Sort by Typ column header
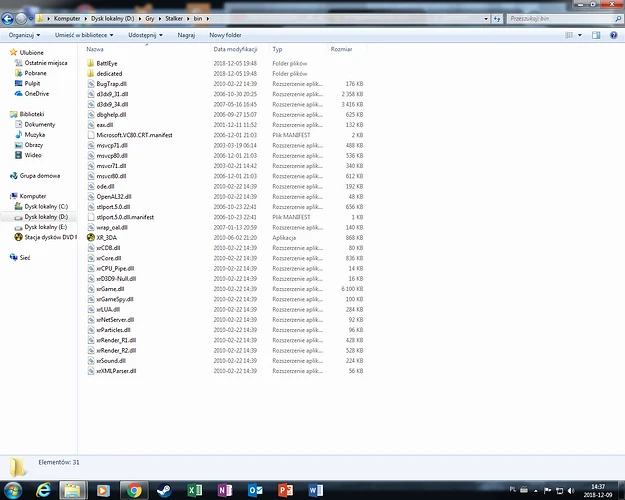Screen dimensions: 625x500 [x=277, y=49]
